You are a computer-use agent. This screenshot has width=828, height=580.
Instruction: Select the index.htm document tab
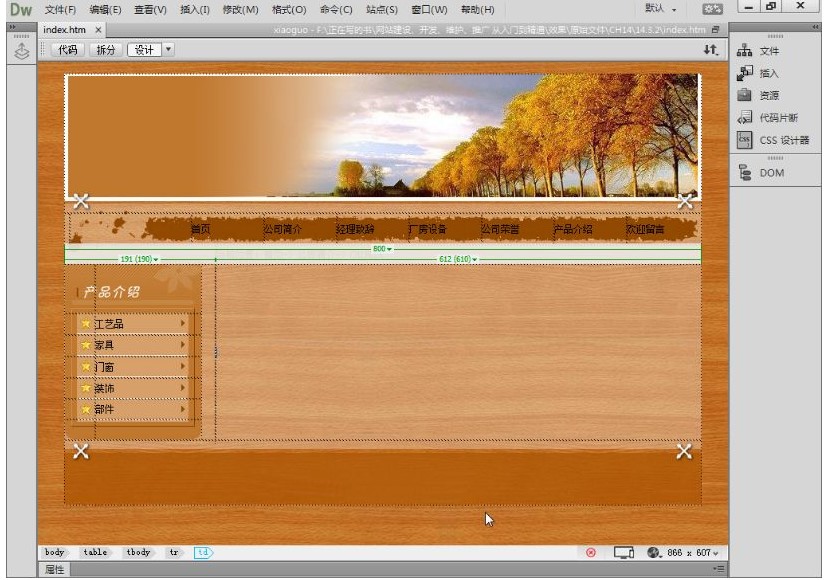coord(64,30)
